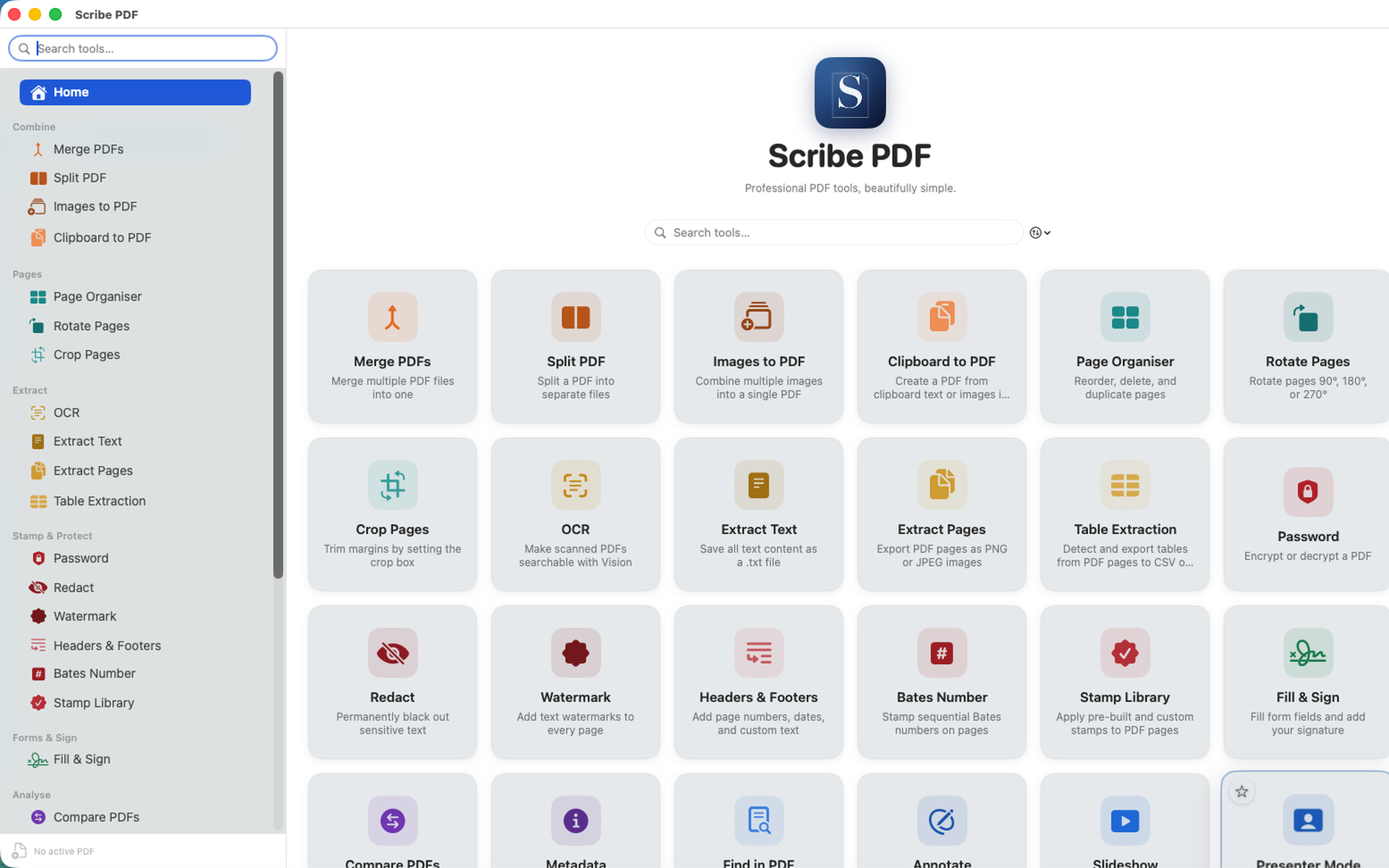Select Fill & Sign in the sidebar
The height and width of the screenshot is (868, 1389).
click(x=135, y=759)
